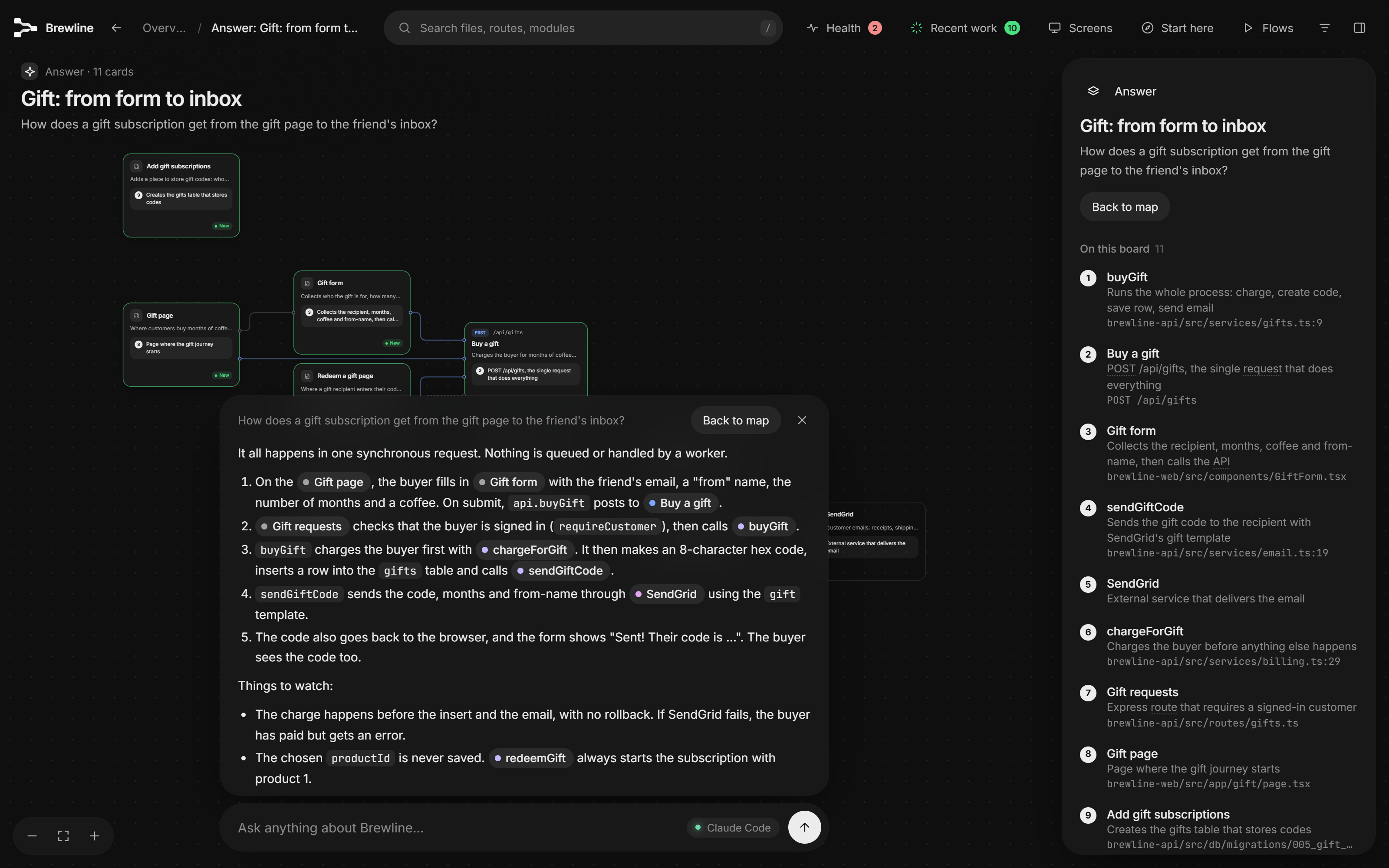Click the redeemGift chip in the answer

(530, 758)
